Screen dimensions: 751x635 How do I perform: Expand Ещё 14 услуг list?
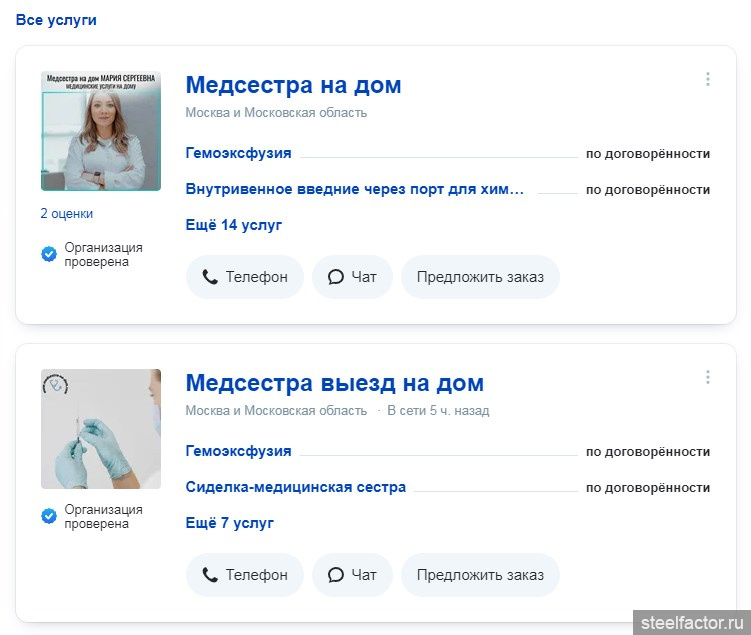(234, 225)
